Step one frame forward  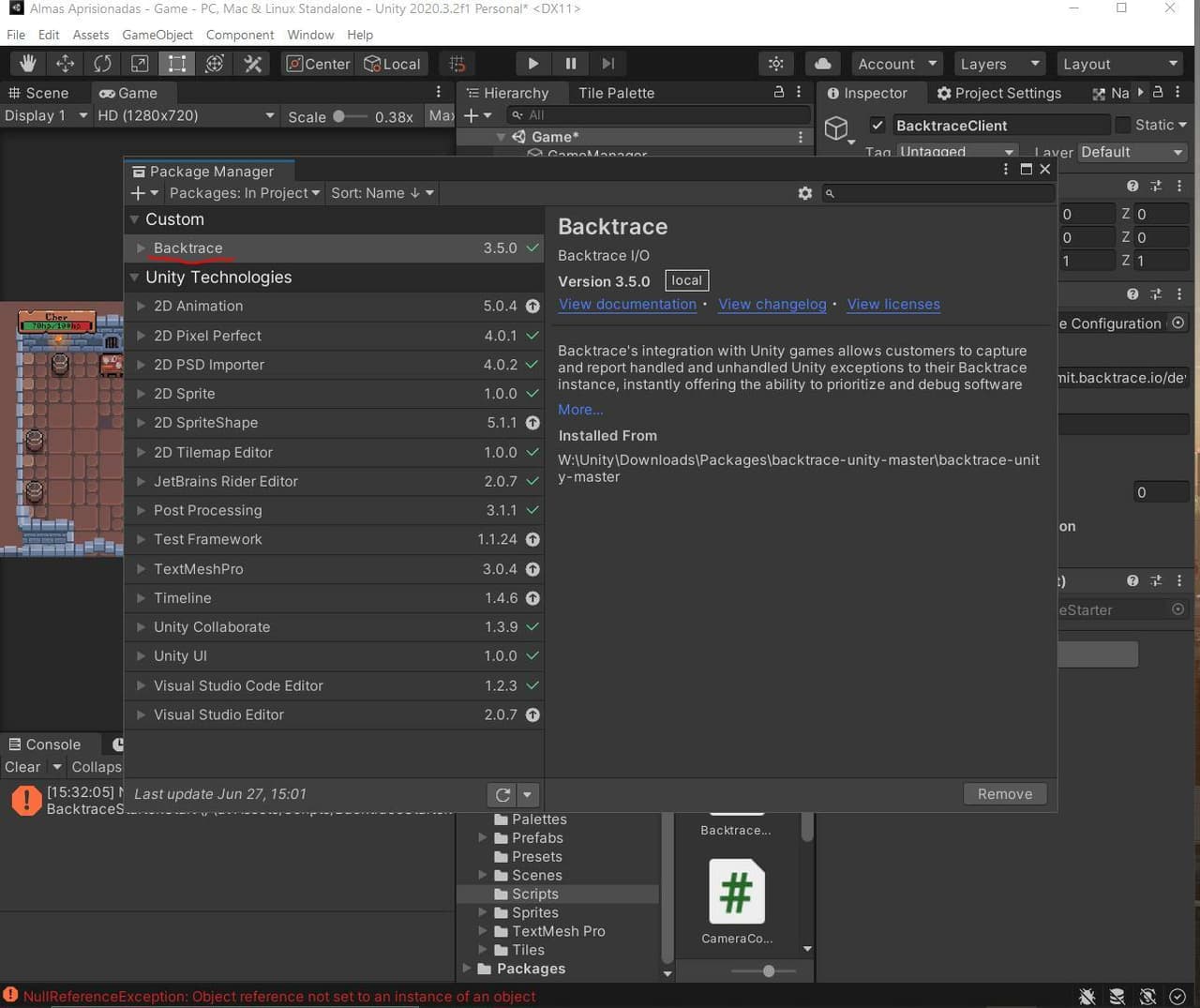click(x=607, y=64)
